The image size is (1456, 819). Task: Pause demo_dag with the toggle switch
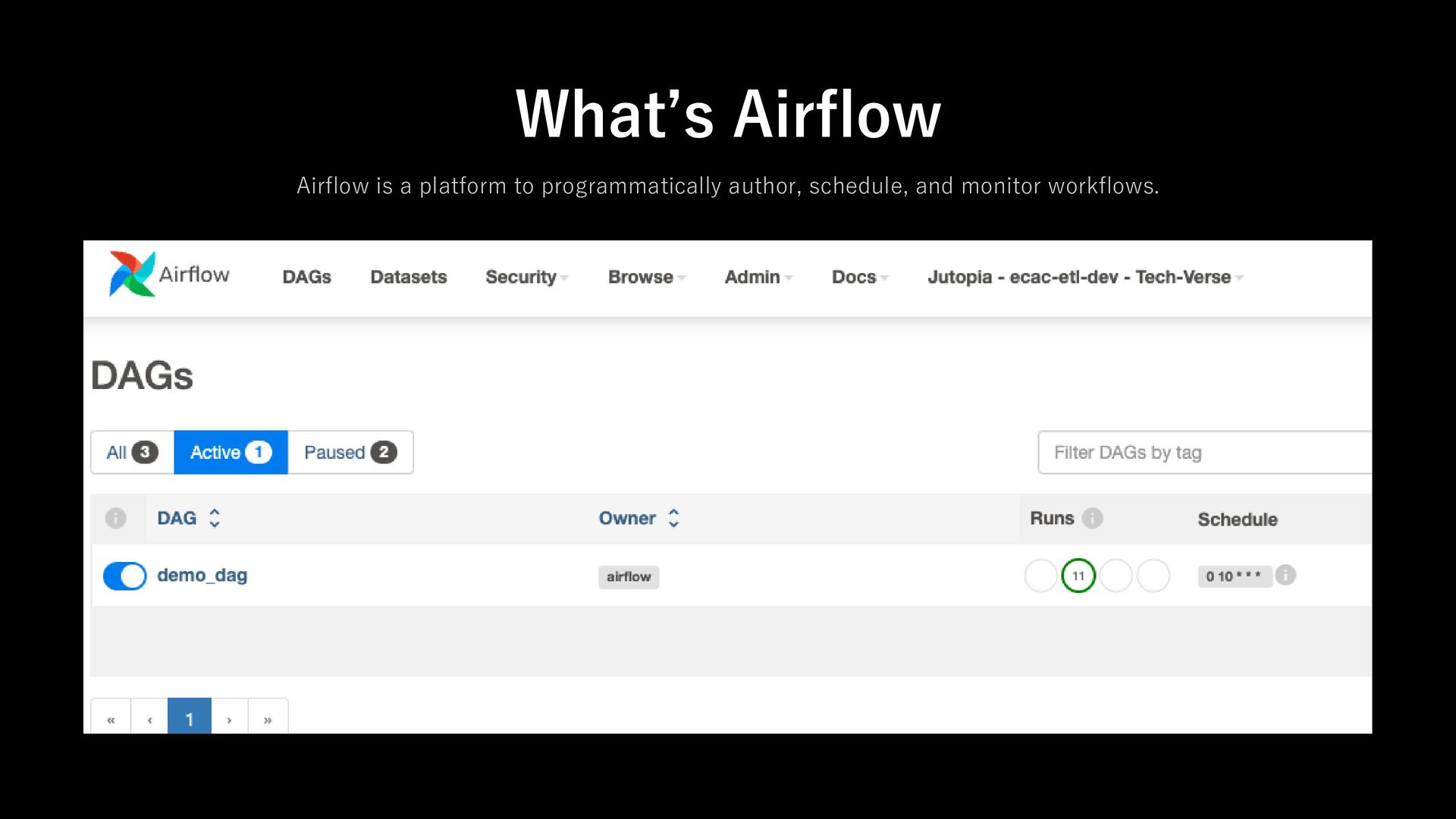(125, 576)
